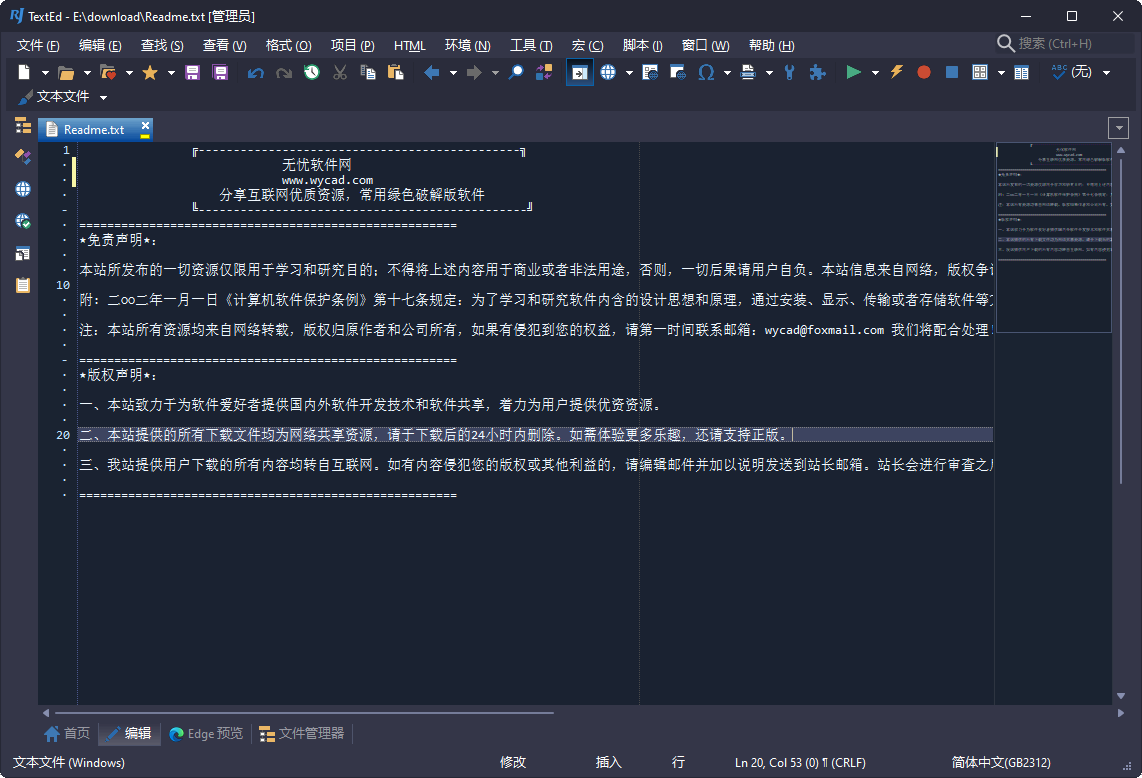Start macro recording with the red record icon

[x=923, y=72]
